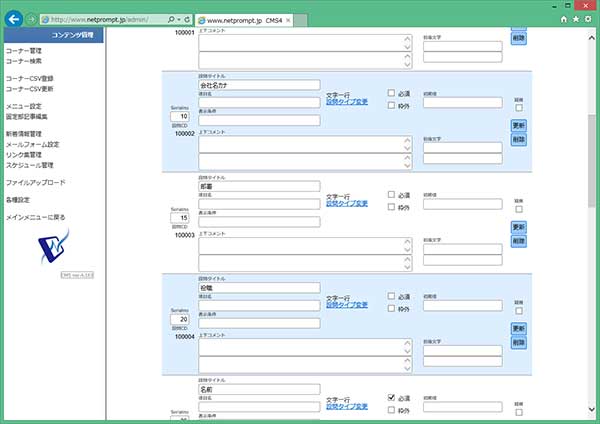Screen dimensions: 600x424
Task: Click the browser back arrow button
Action: tap(14, 18)
